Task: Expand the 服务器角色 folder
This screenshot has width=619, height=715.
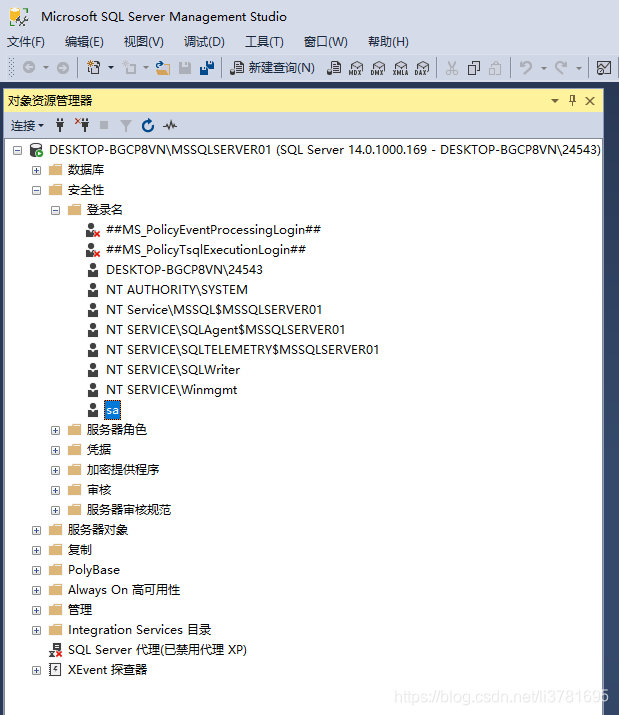Action: pyautogui.click(x=55, y=430)
